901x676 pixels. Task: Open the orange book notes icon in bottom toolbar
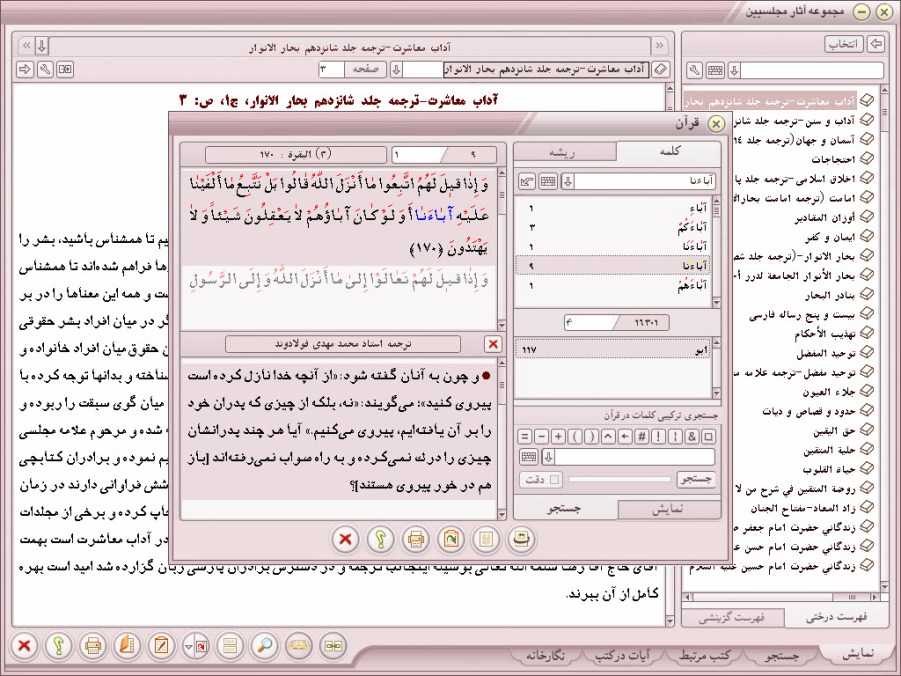point(127,646)
